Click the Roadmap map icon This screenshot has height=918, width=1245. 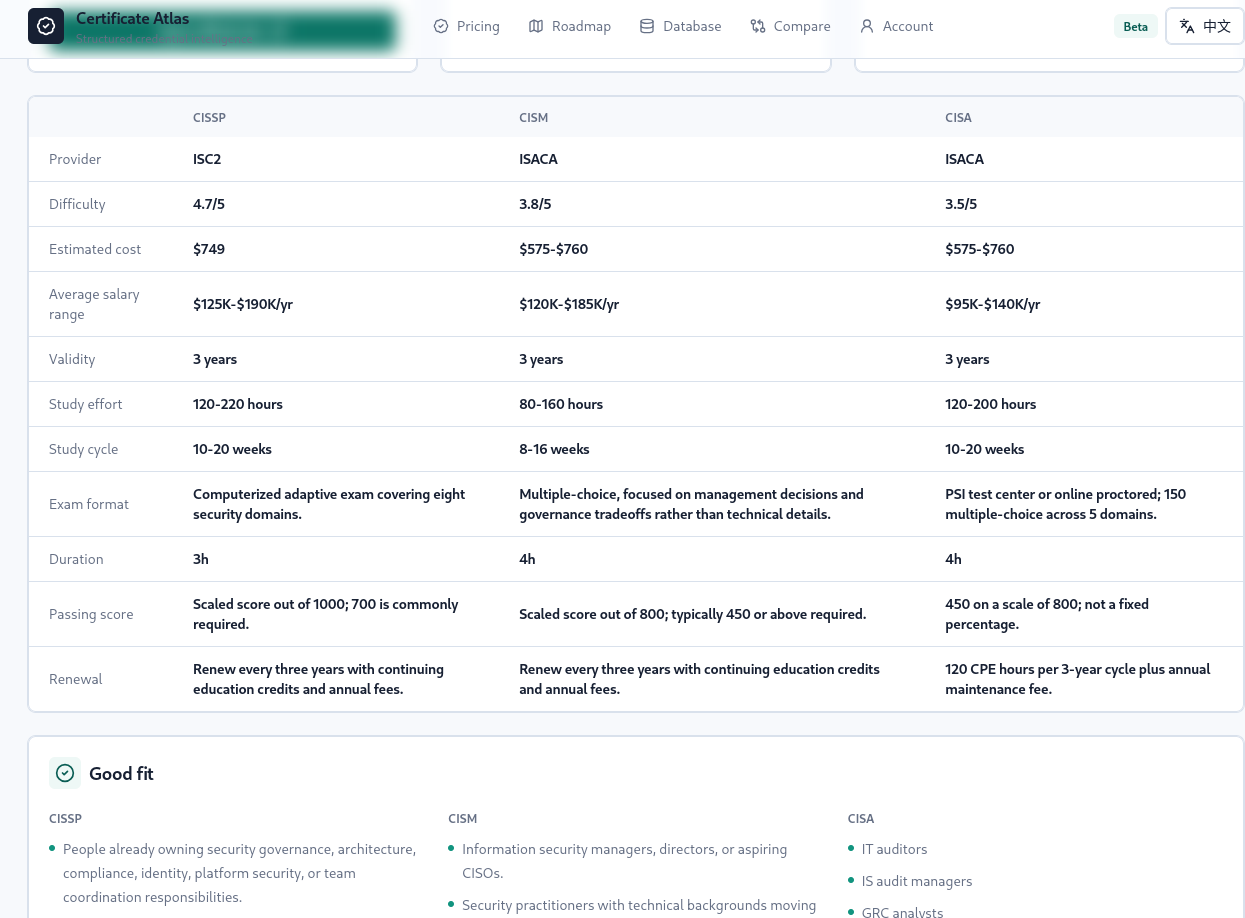[x=536, y=26]
